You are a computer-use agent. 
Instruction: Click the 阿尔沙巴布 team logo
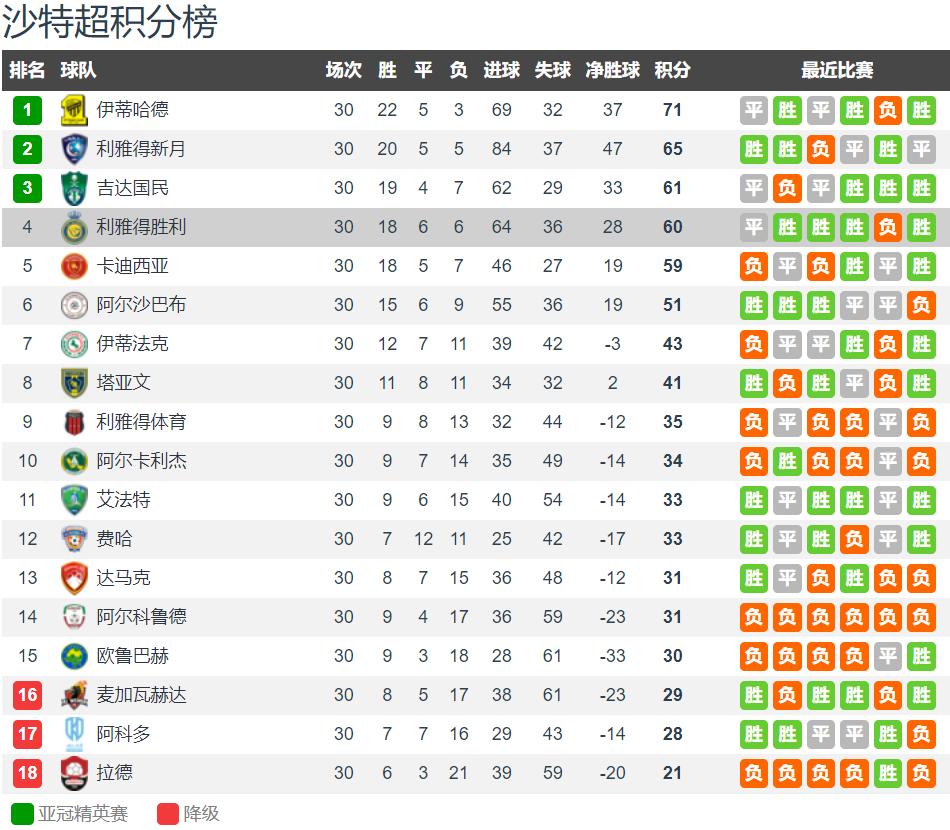[74, 305]
